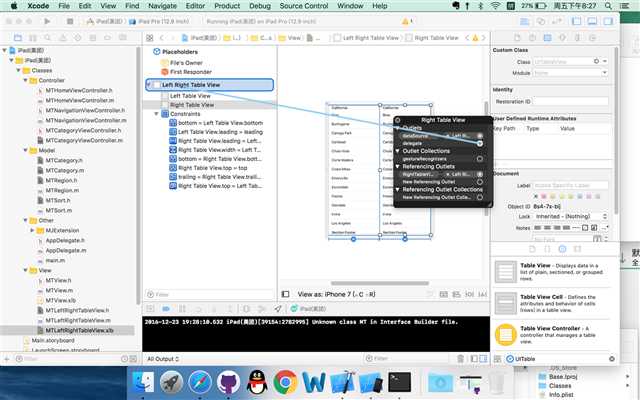640x400 pixels.
Task: Click New Referencing Outlet Collection circle
Action: click(x=480, y=197)
